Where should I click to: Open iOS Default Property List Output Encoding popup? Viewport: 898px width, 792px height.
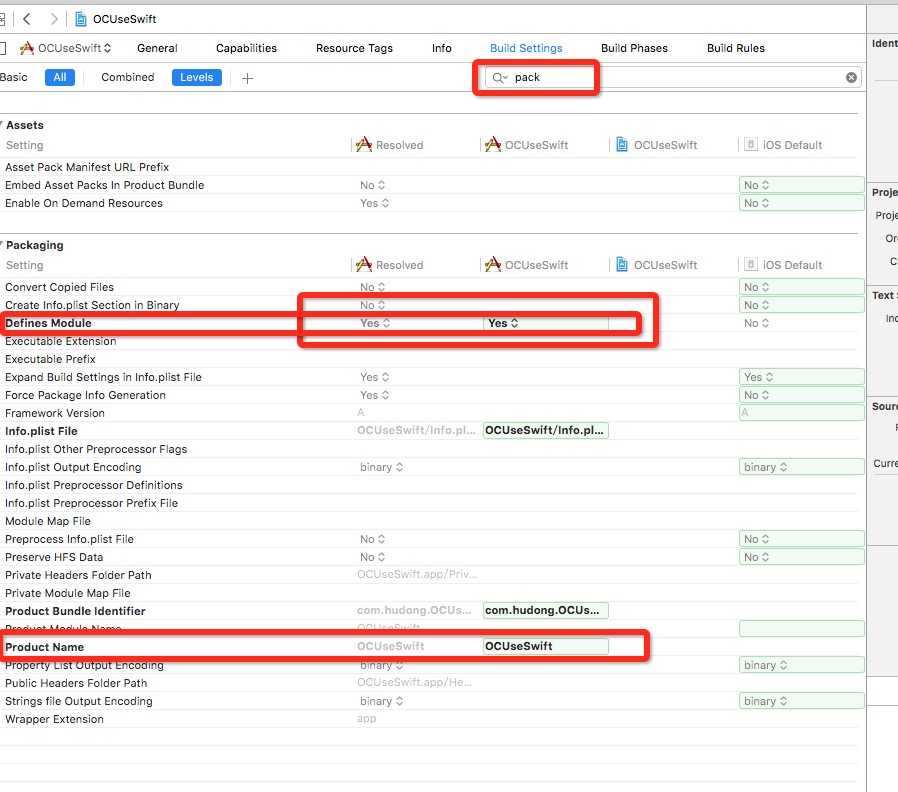pos(801,665)
